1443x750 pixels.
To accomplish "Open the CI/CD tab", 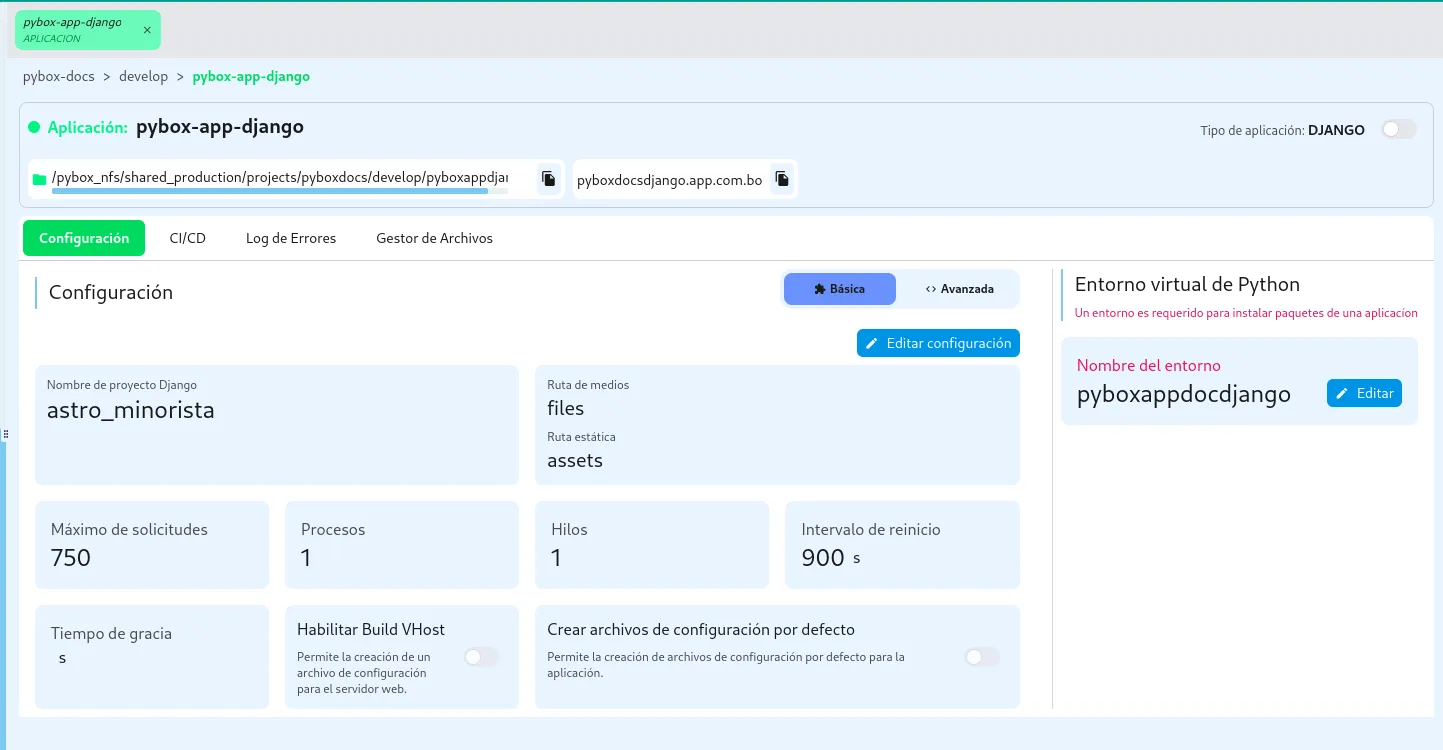I will click(x=187, y=238).
